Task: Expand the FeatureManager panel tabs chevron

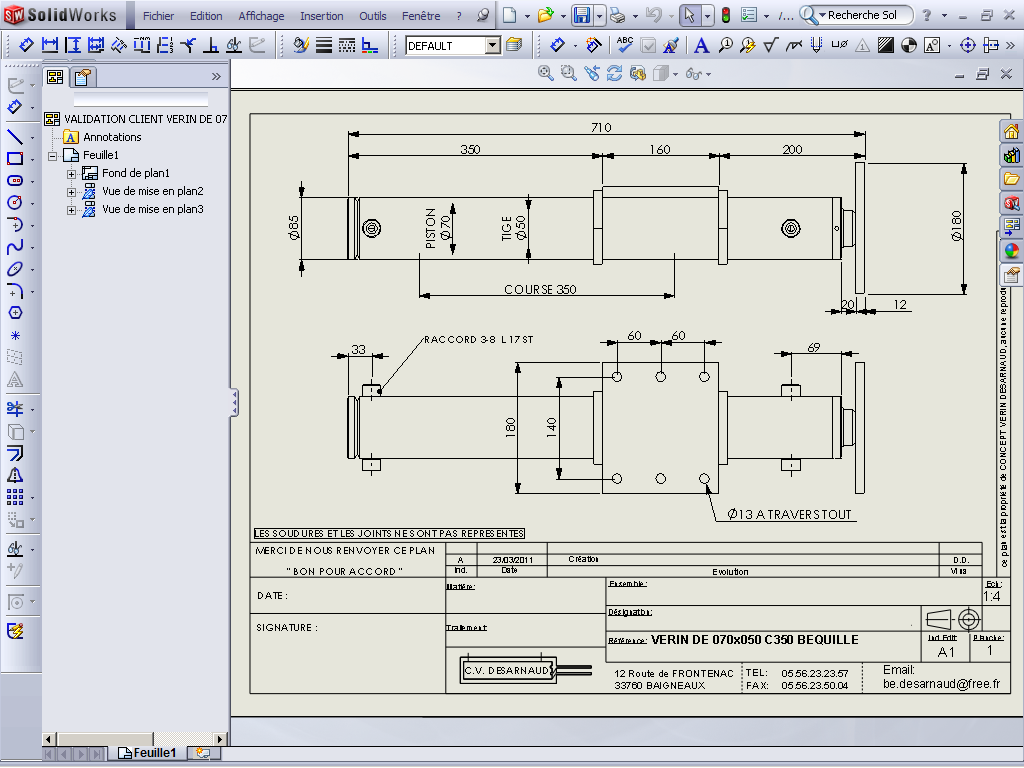Action: [216, 76]
